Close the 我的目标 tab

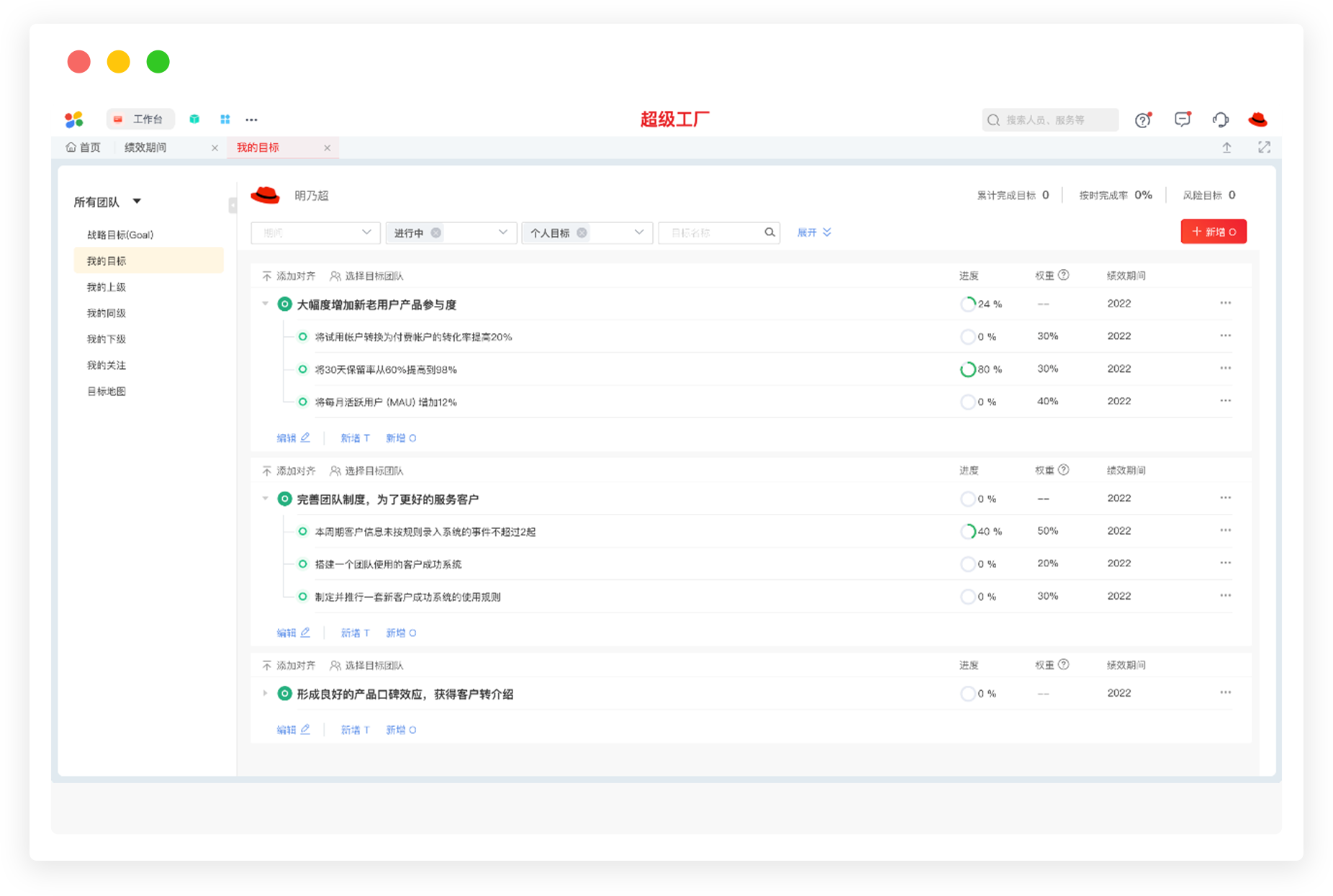tap(327, 148)
